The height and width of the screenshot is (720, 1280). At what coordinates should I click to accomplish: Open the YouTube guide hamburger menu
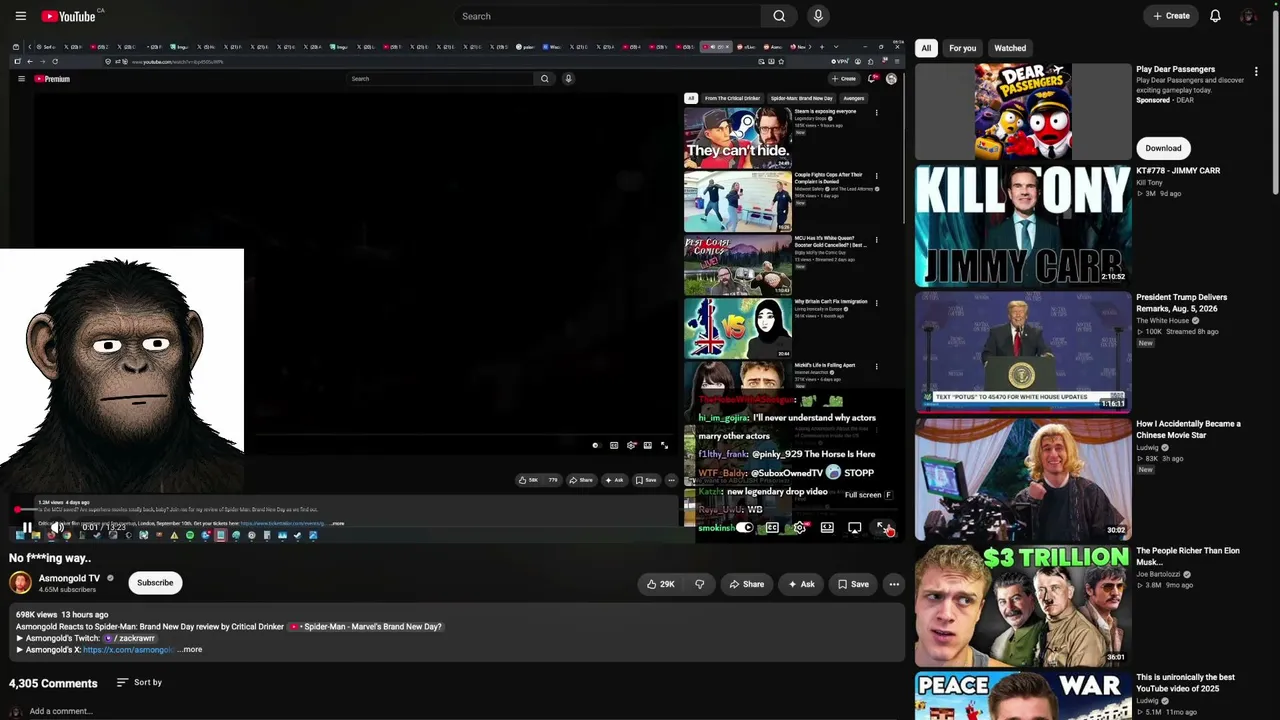point(19,16)
